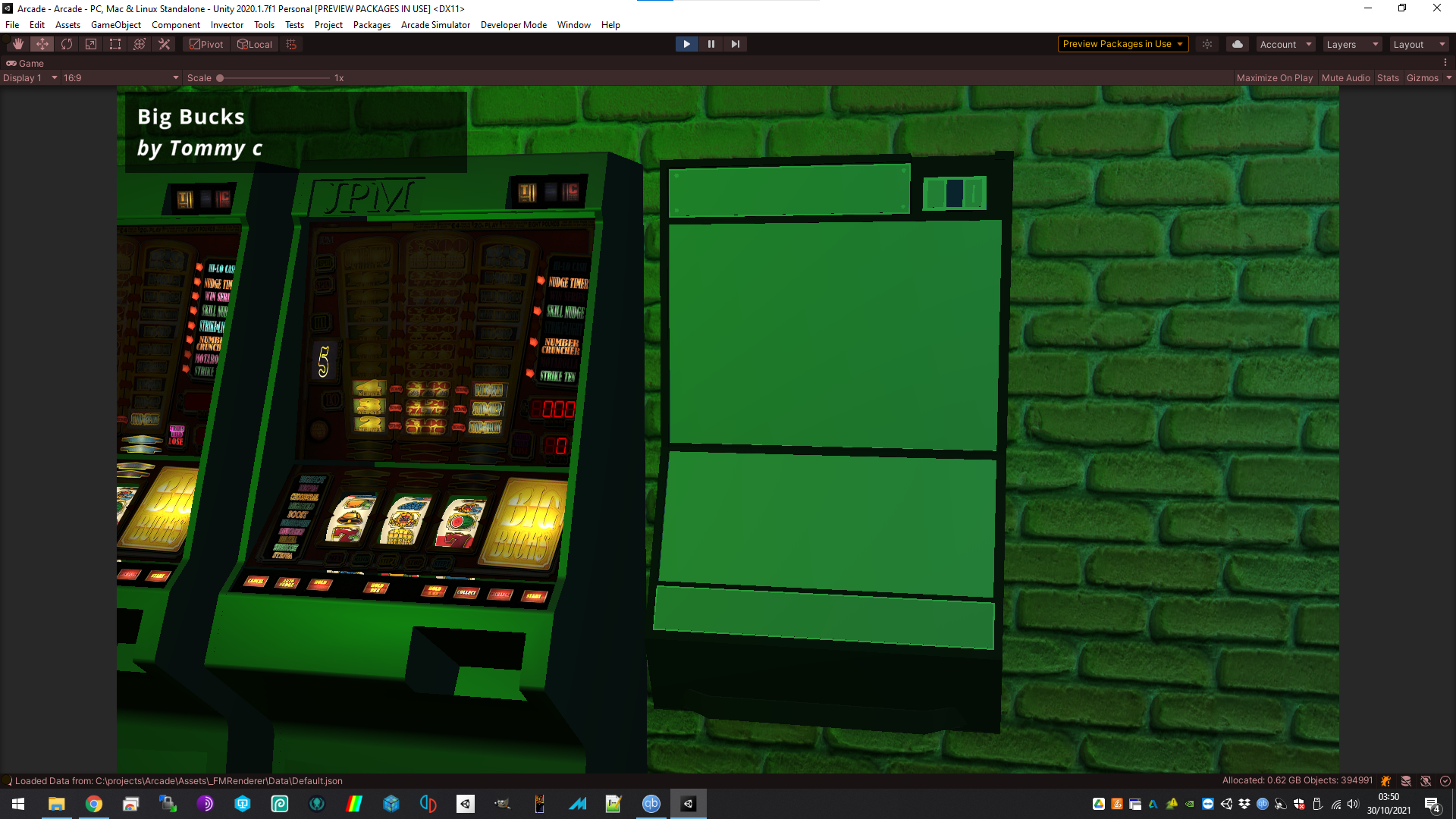Open the Display 1 dropdown

click(x=30, y=78)
